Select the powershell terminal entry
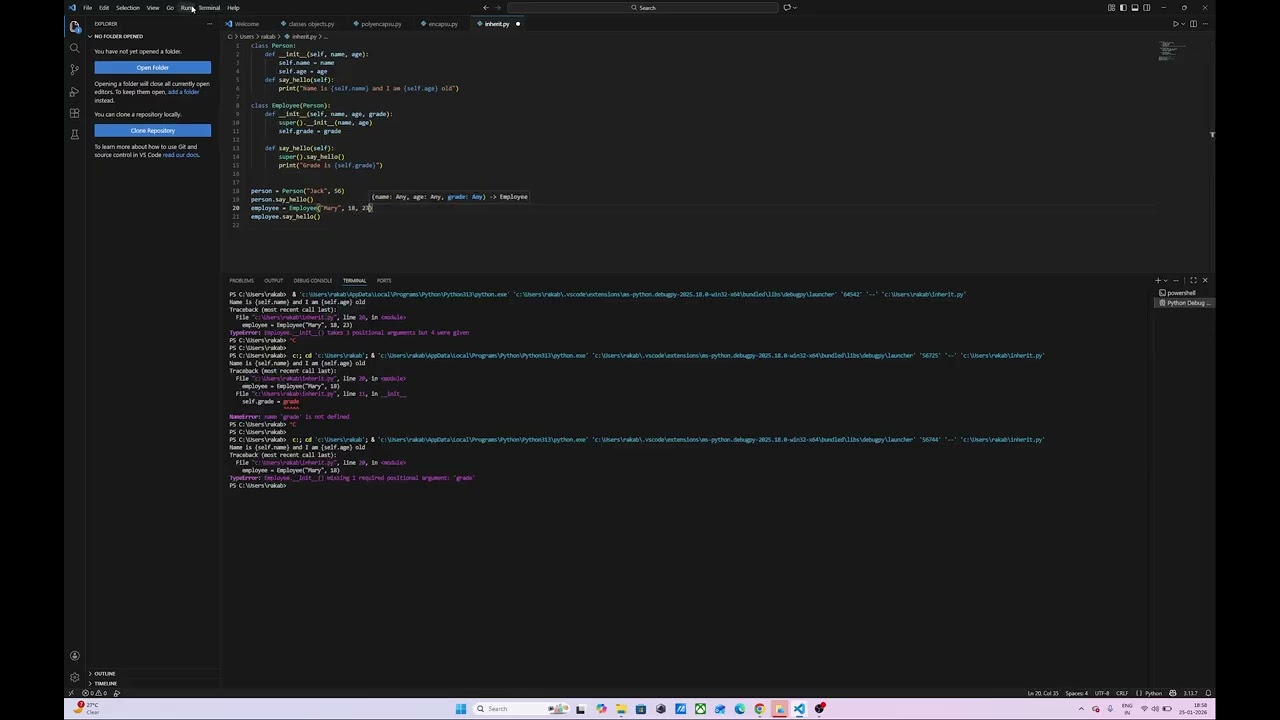Viewport: 1280px width, 720px height. [x=1183, y=293]
